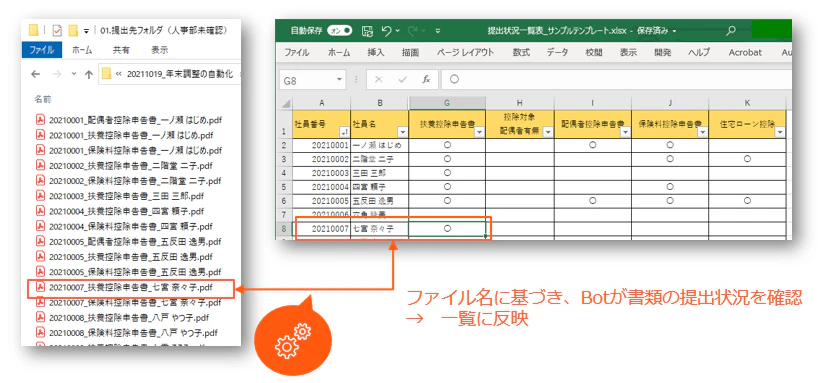This screenshot has width=818, height=383.
Task: Select cell with name 五反田 逸男
Action: pos(380,200)
